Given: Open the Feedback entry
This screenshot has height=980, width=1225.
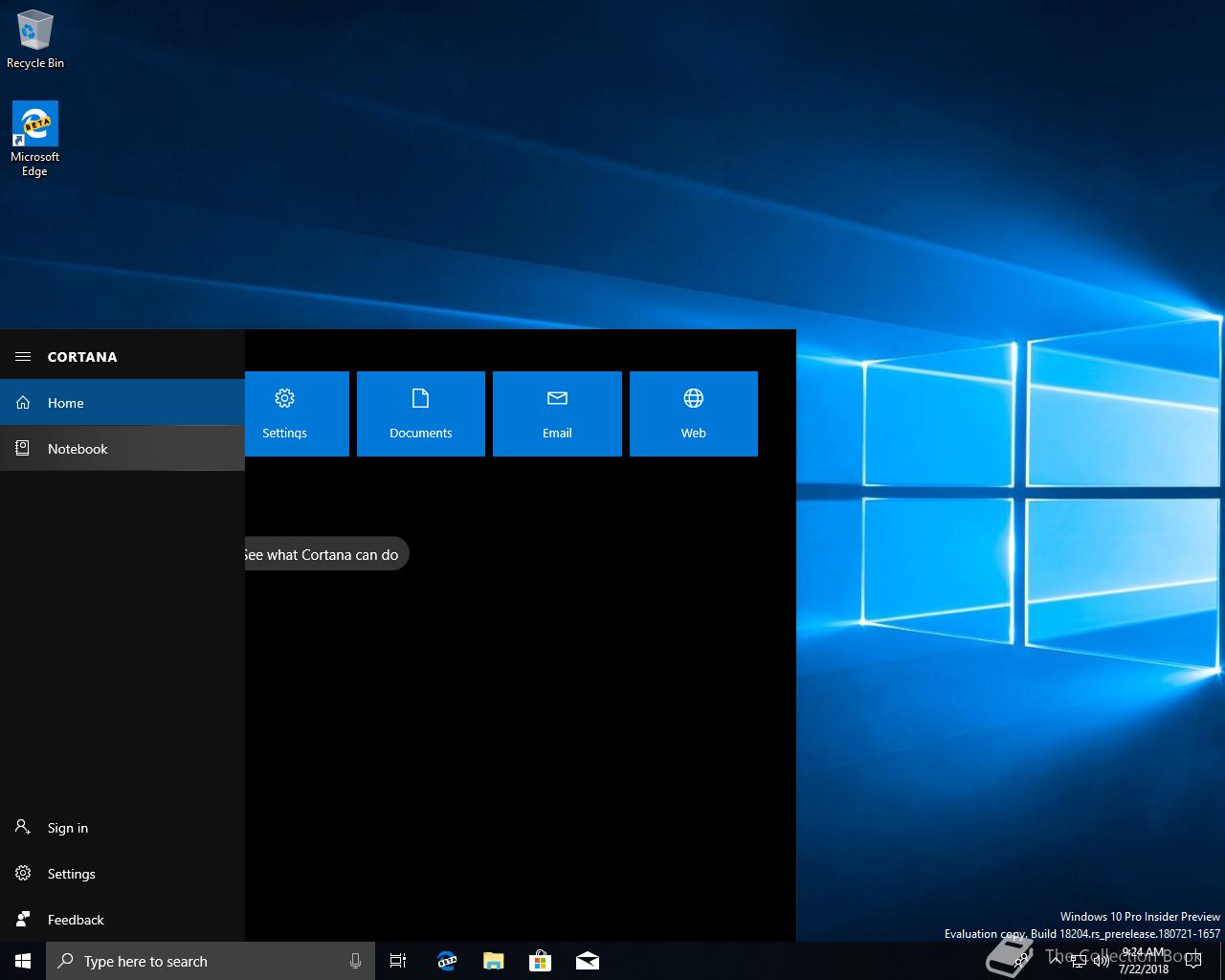Looking at the screenshot, I should (122, 920).
